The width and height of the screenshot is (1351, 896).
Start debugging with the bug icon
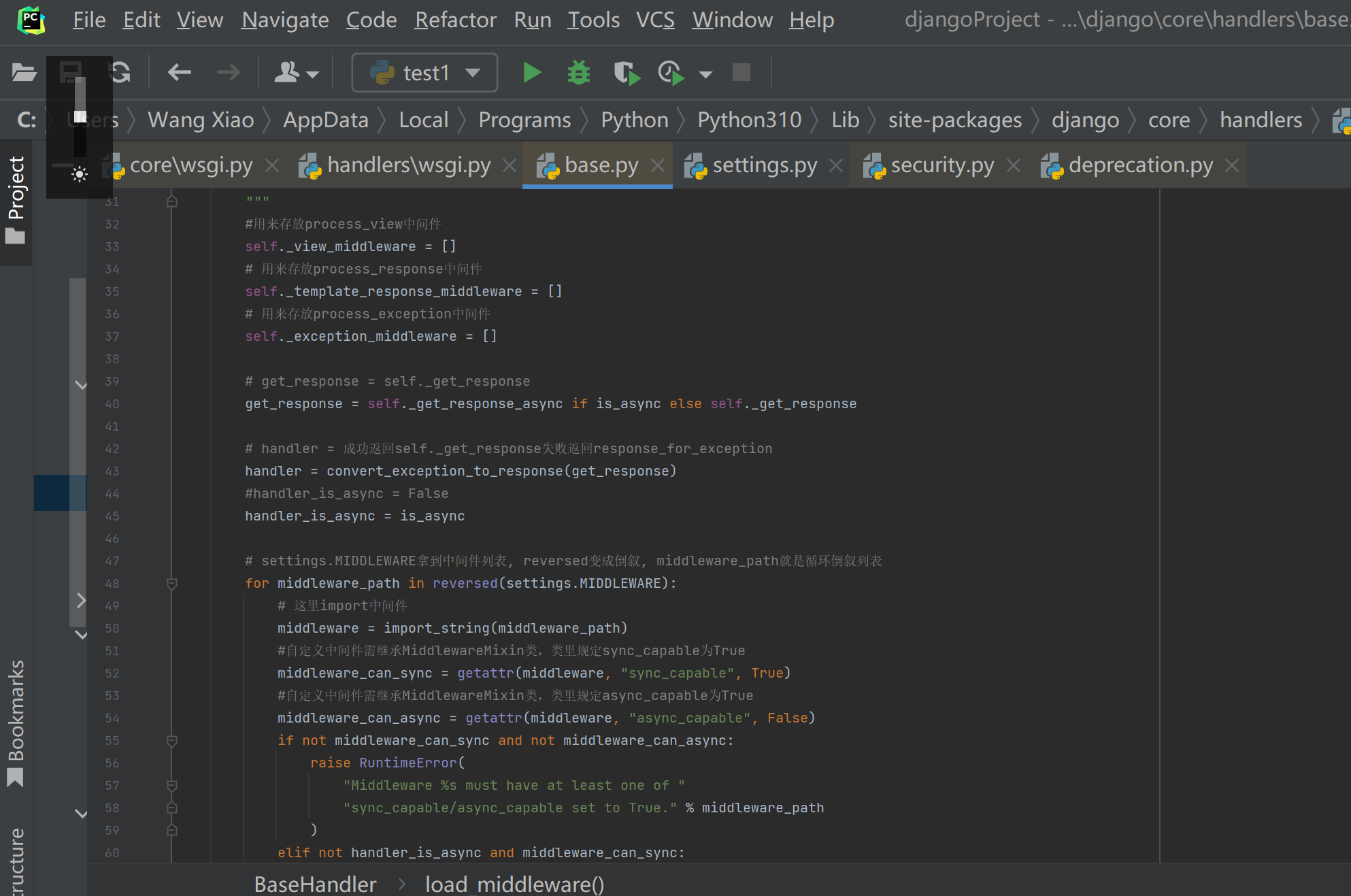pyautogui.click(x=579, y=73)
